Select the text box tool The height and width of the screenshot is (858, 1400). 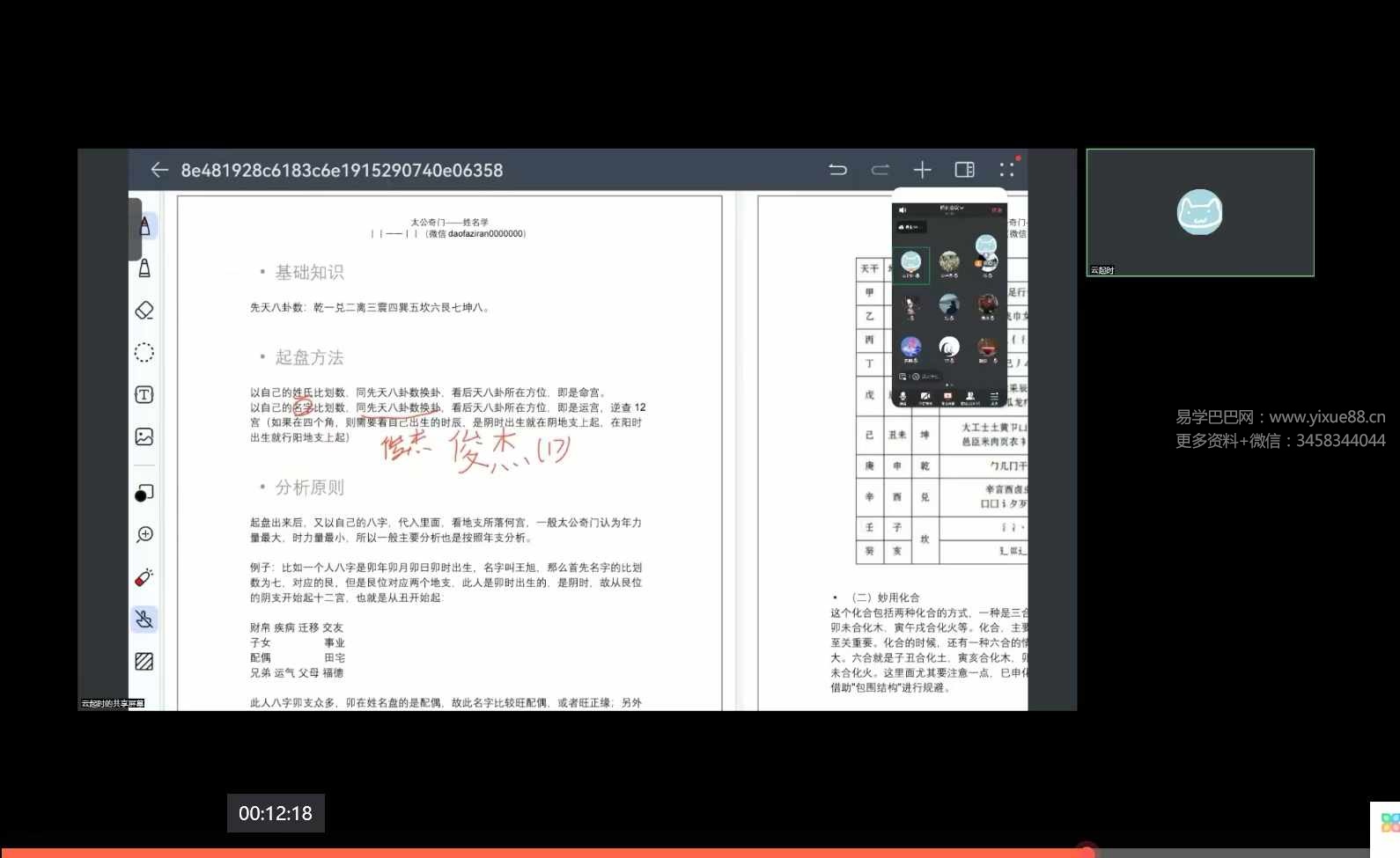[x=144, y=395]
